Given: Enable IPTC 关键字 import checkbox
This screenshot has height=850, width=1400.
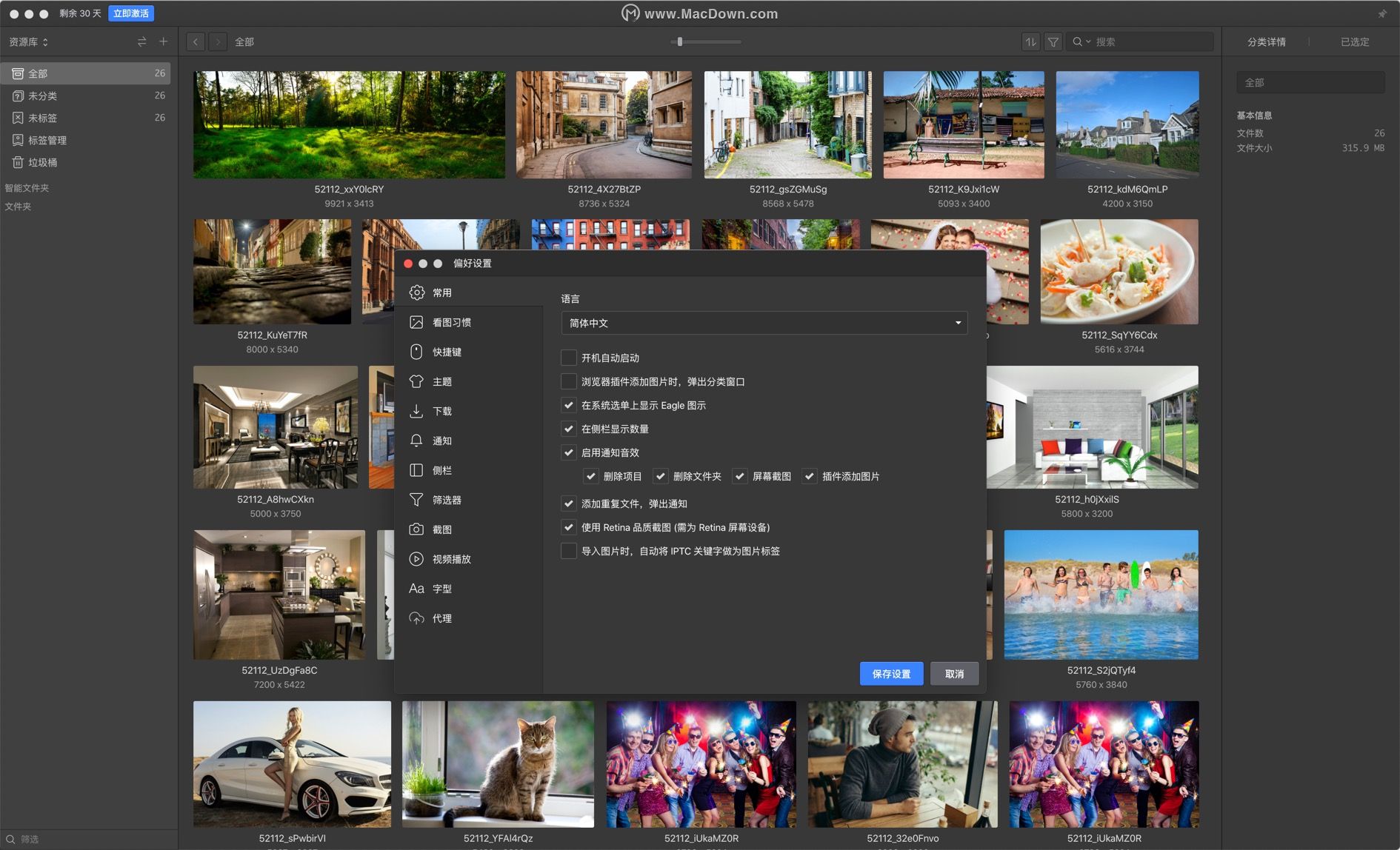Looking at the screenshot, I should pos(569,551).
